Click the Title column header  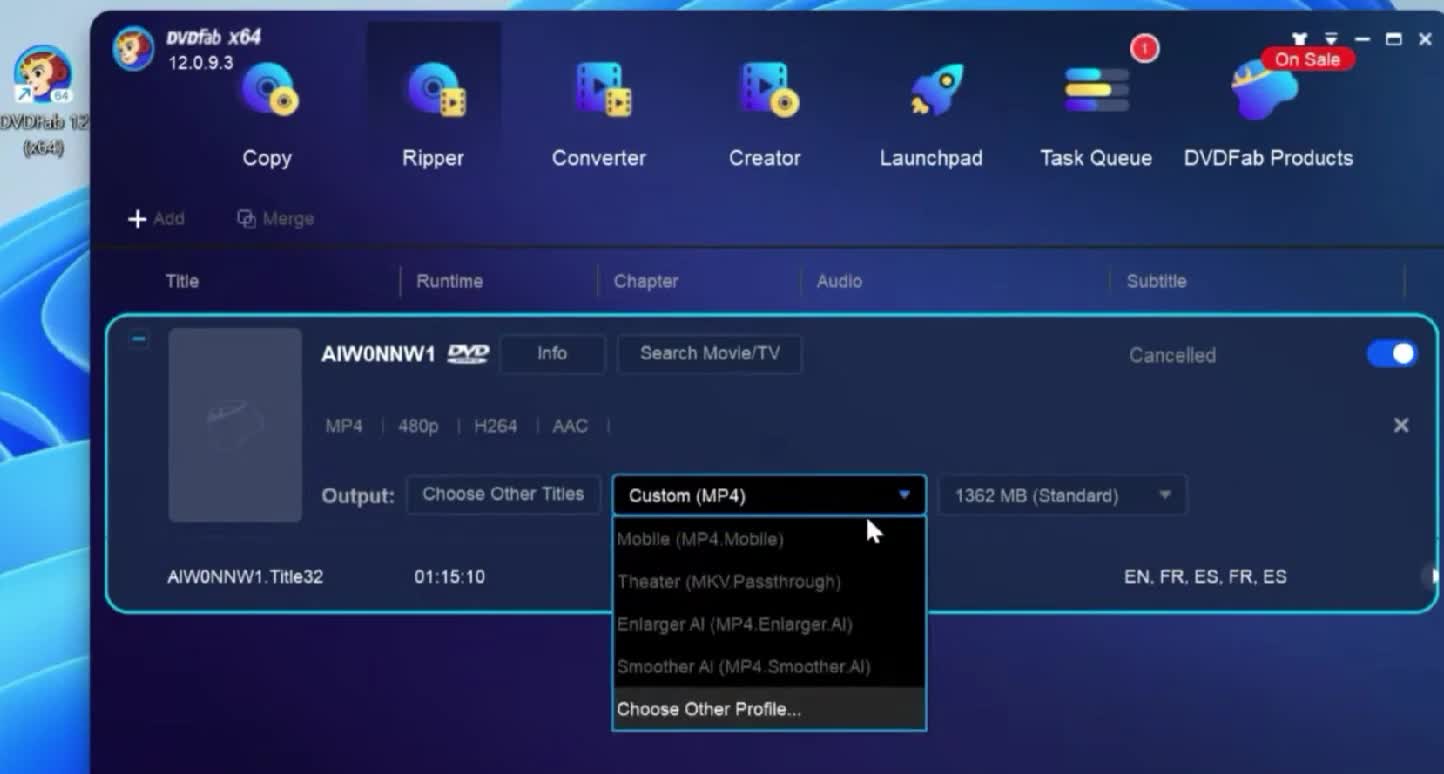182,282
